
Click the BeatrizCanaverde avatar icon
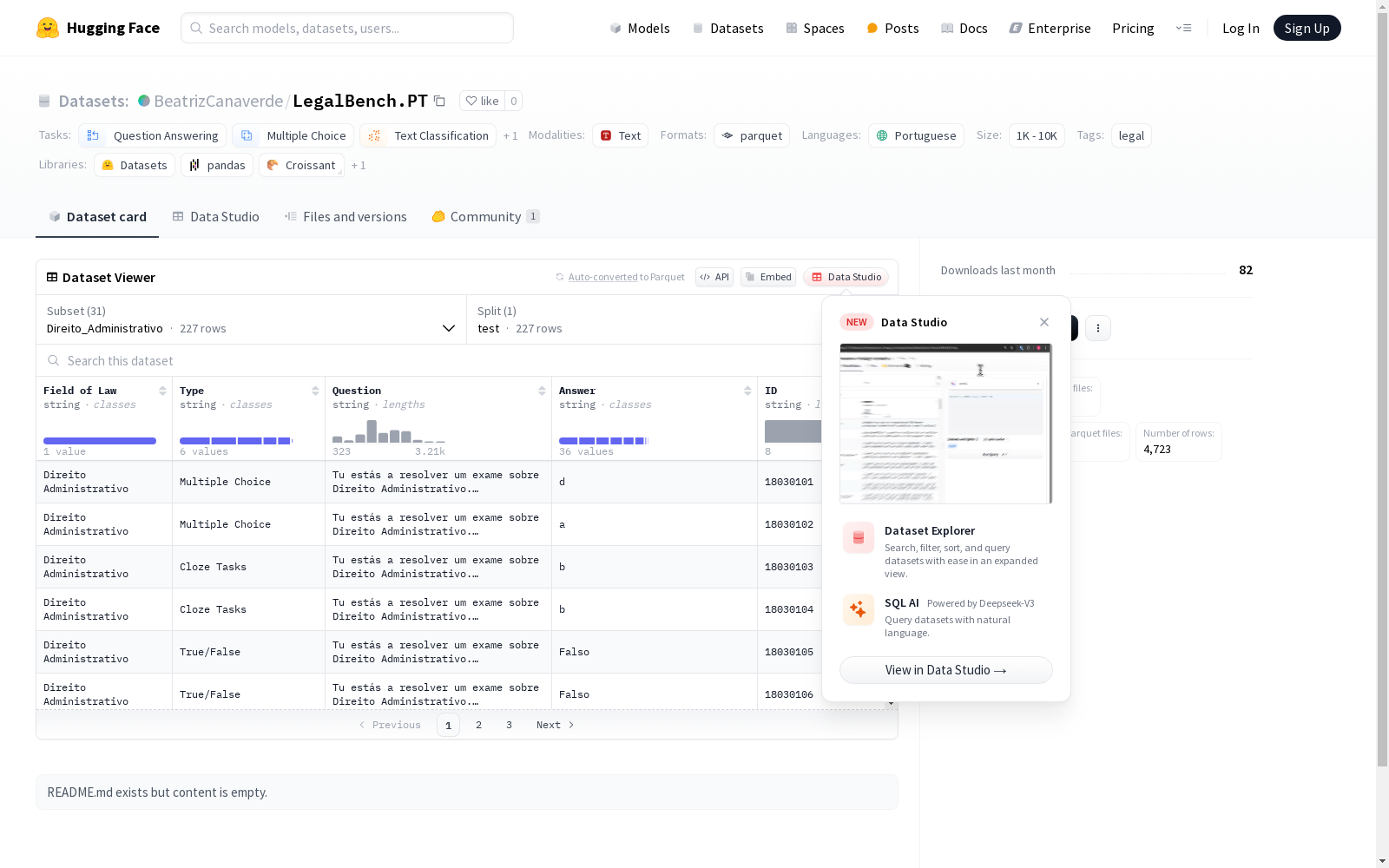[x=144, y=101]
